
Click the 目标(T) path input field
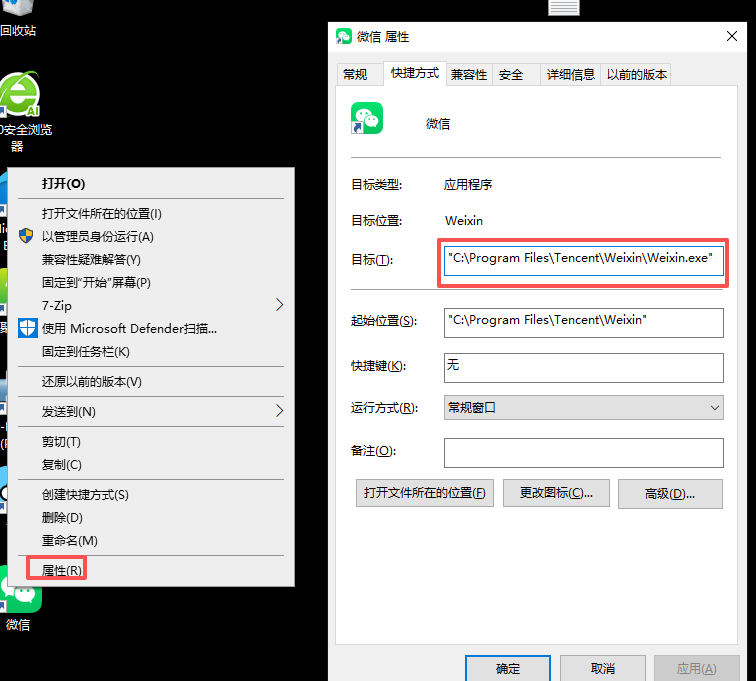point(583,261)
